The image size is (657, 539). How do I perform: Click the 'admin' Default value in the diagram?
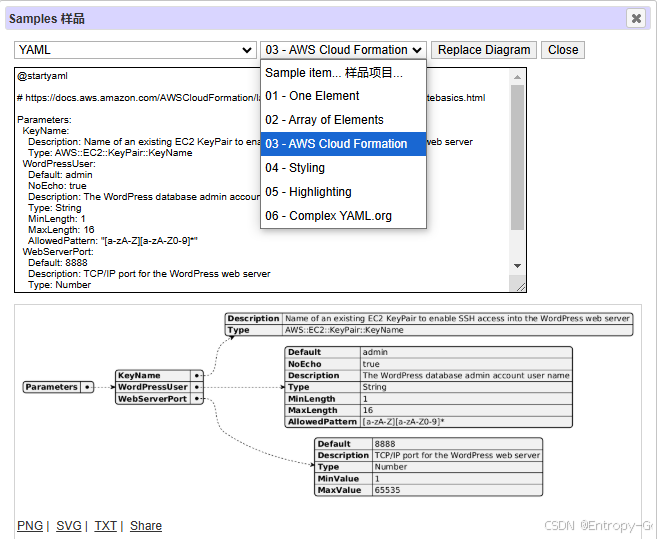tap(466, 352)
